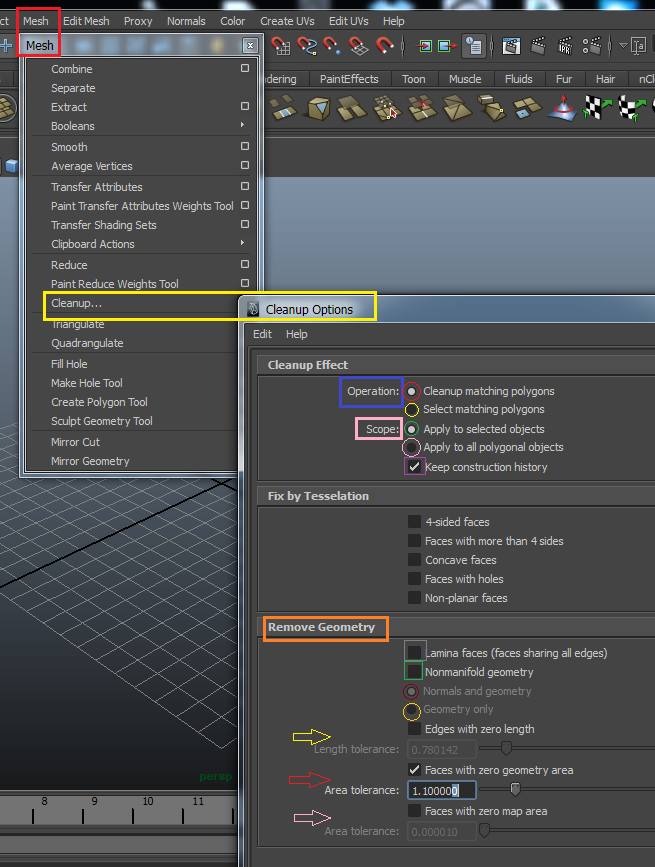Click the Input connections icon with green box
The height and width of the screenshot is (867, 655).
[x=425, y=46]
